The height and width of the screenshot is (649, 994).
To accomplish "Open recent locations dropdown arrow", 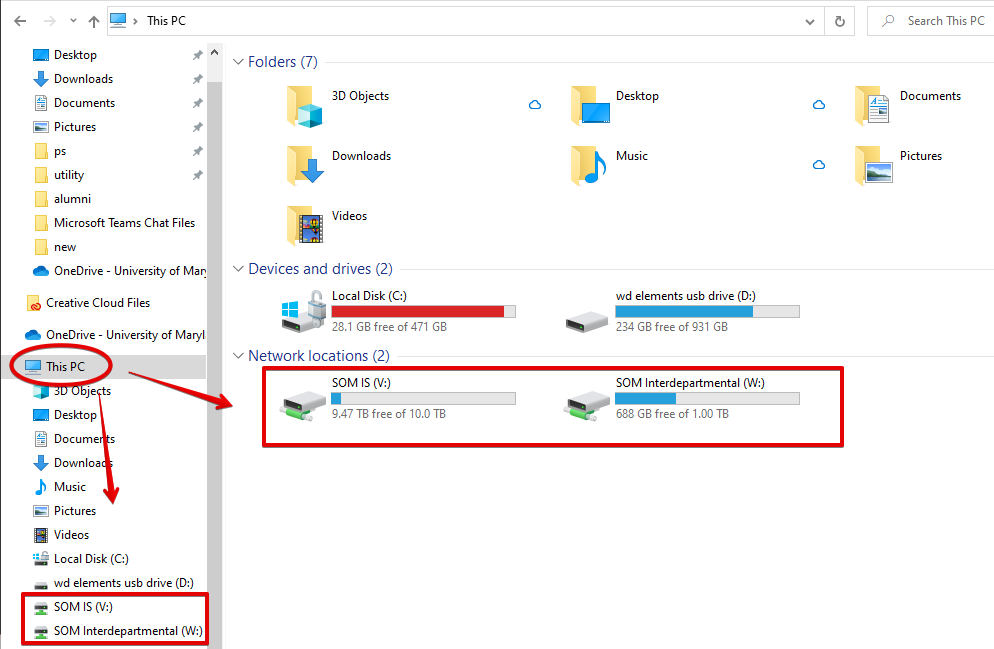I will (x=73, y=21).
